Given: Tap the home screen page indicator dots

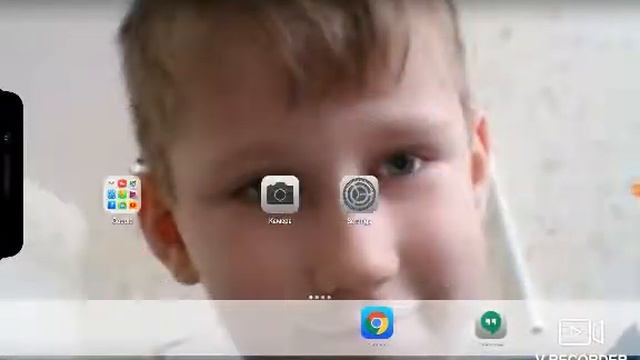Looking at the screenshot, I should 320,297.
